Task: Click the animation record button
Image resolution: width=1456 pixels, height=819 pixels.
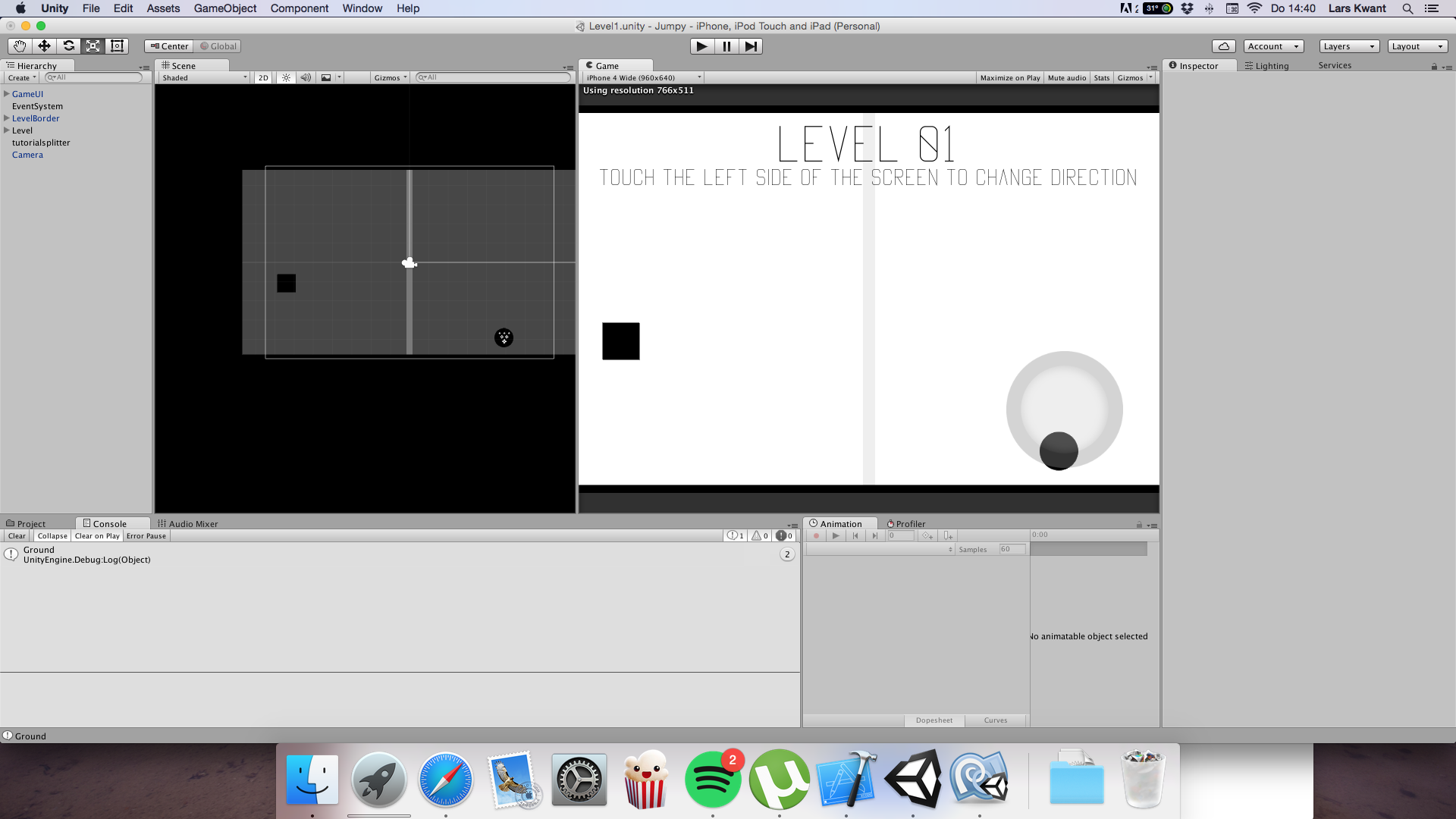Action: click(816, 535)
